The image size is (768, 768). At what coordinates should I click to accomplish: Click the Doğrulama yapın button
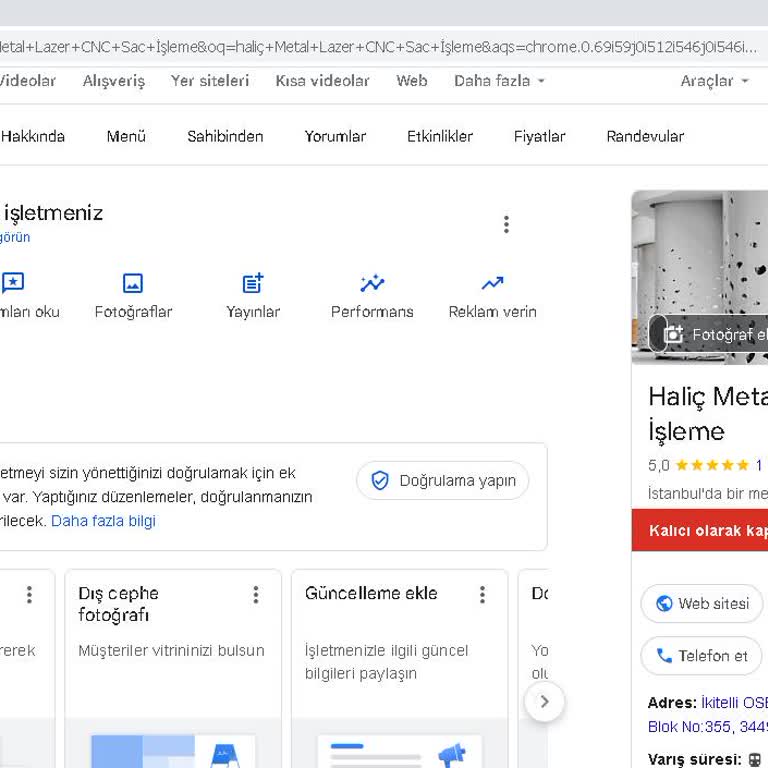pos(443,480)
